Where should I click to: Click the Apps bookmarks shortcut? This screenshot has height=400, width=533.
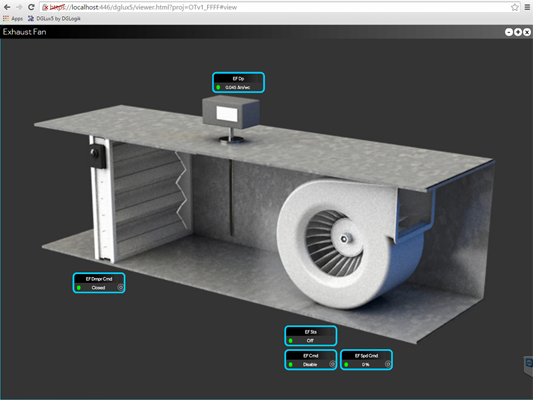point(13,19)
